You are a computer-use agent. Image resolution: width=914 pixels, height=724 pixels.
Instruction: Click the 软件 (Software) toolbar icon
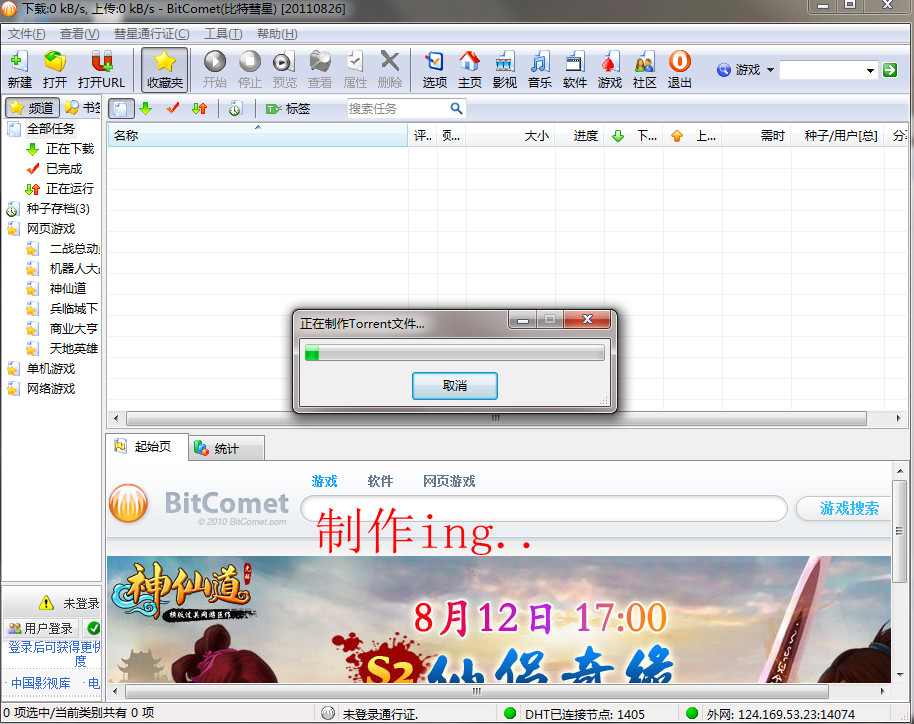(574, 69)
